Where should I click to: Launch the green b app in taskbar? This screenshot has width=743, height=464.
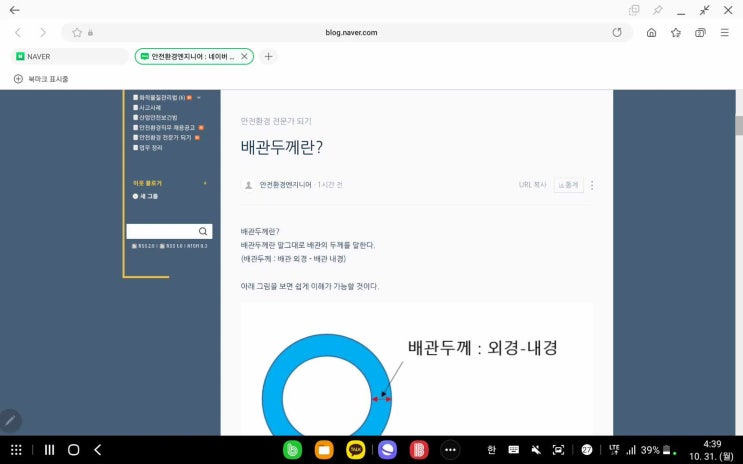coord(292,450)
